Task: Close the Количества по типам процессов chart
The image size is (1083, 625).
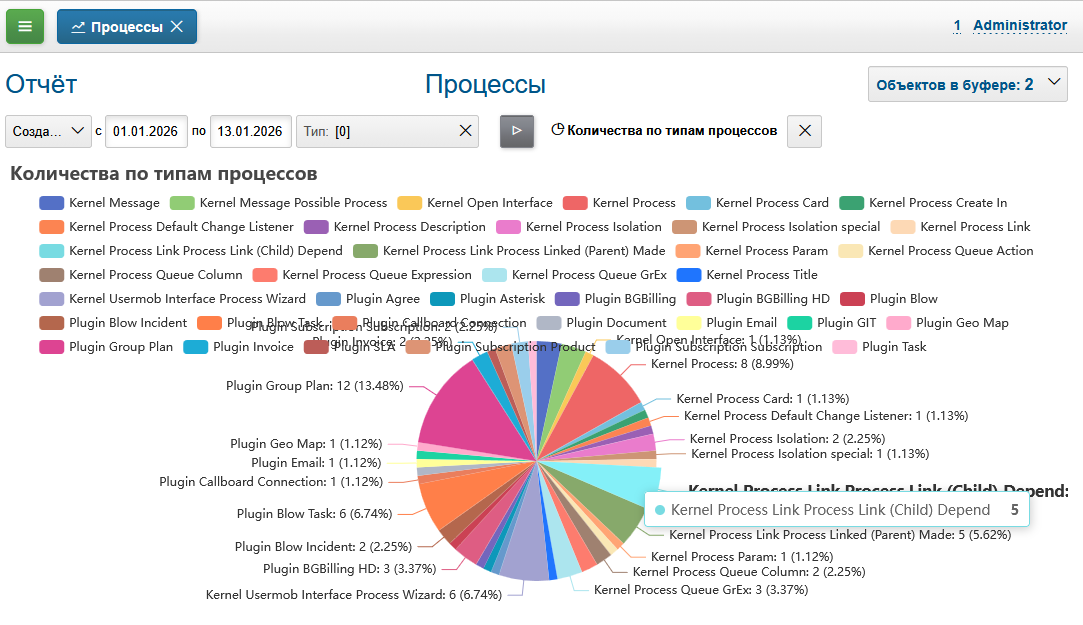Action: click(x=804, y=131)
